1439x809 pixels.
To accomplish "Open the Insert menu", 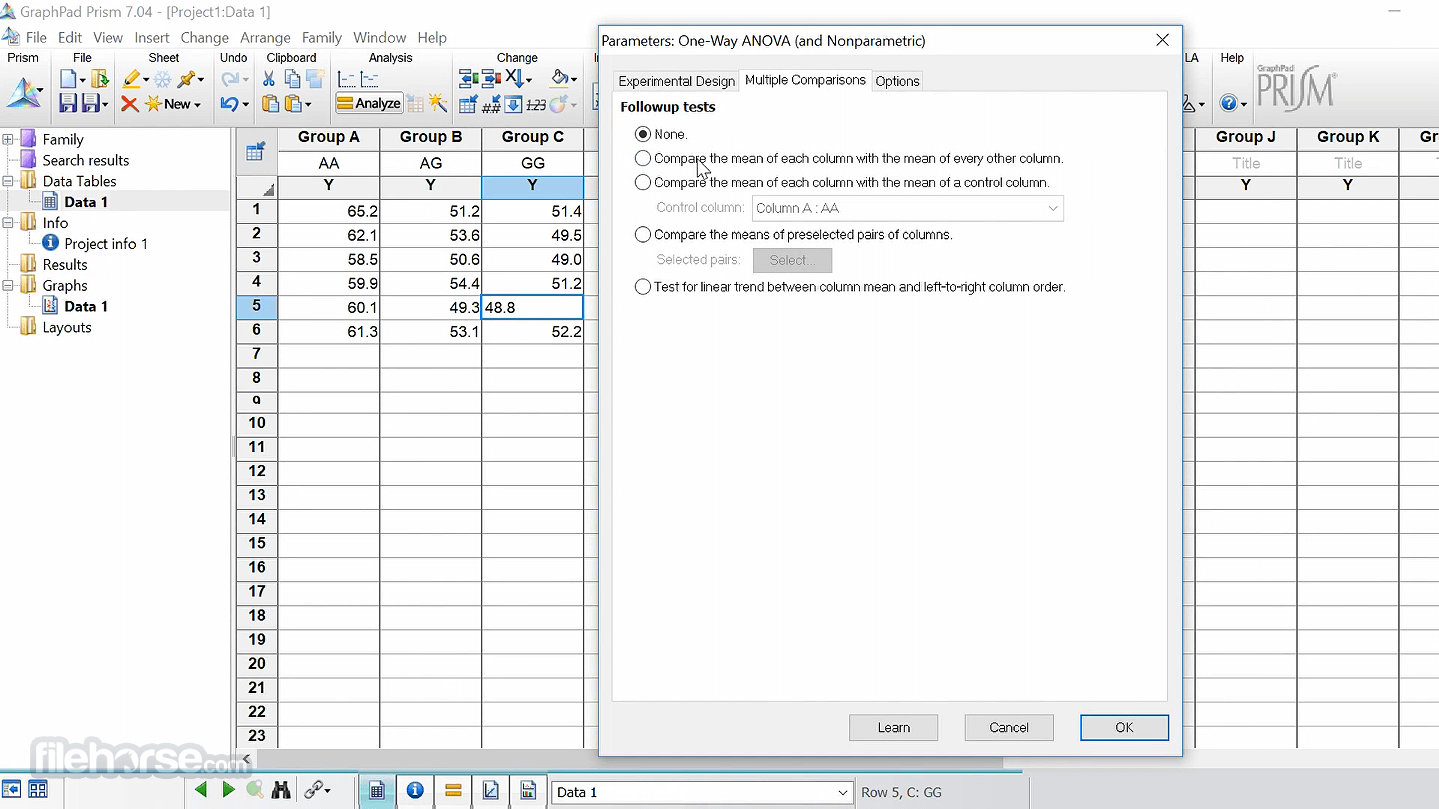I will (152, 37).
